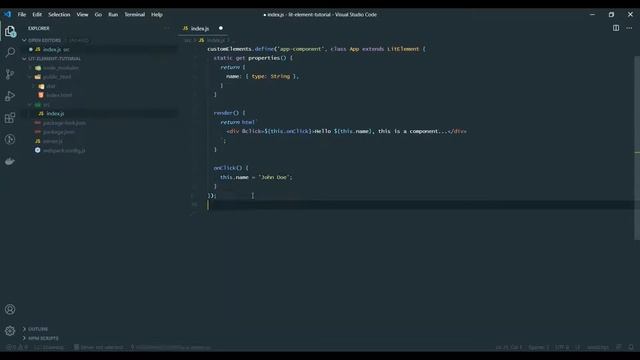Open the Explorer view in activity bar

point(10,31)
